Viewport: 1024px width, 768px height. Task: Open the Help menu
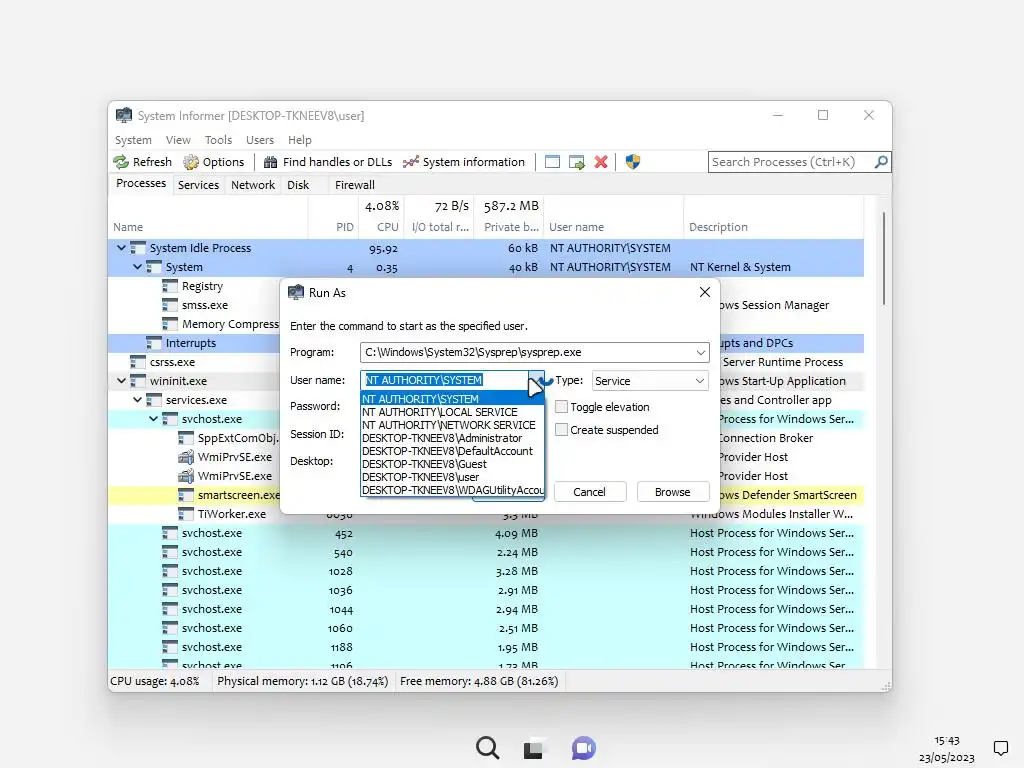[x=300, y=140]
